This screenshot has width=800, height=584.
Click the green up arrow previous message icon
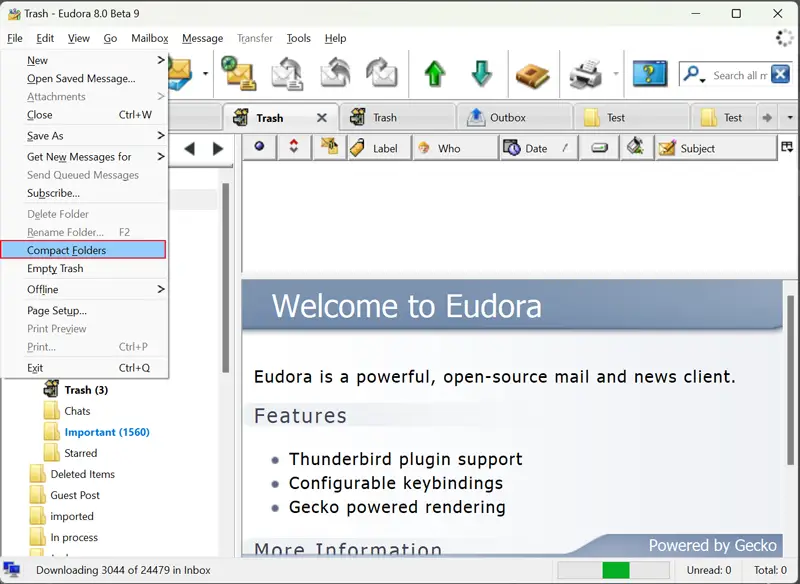pos(435,74)
